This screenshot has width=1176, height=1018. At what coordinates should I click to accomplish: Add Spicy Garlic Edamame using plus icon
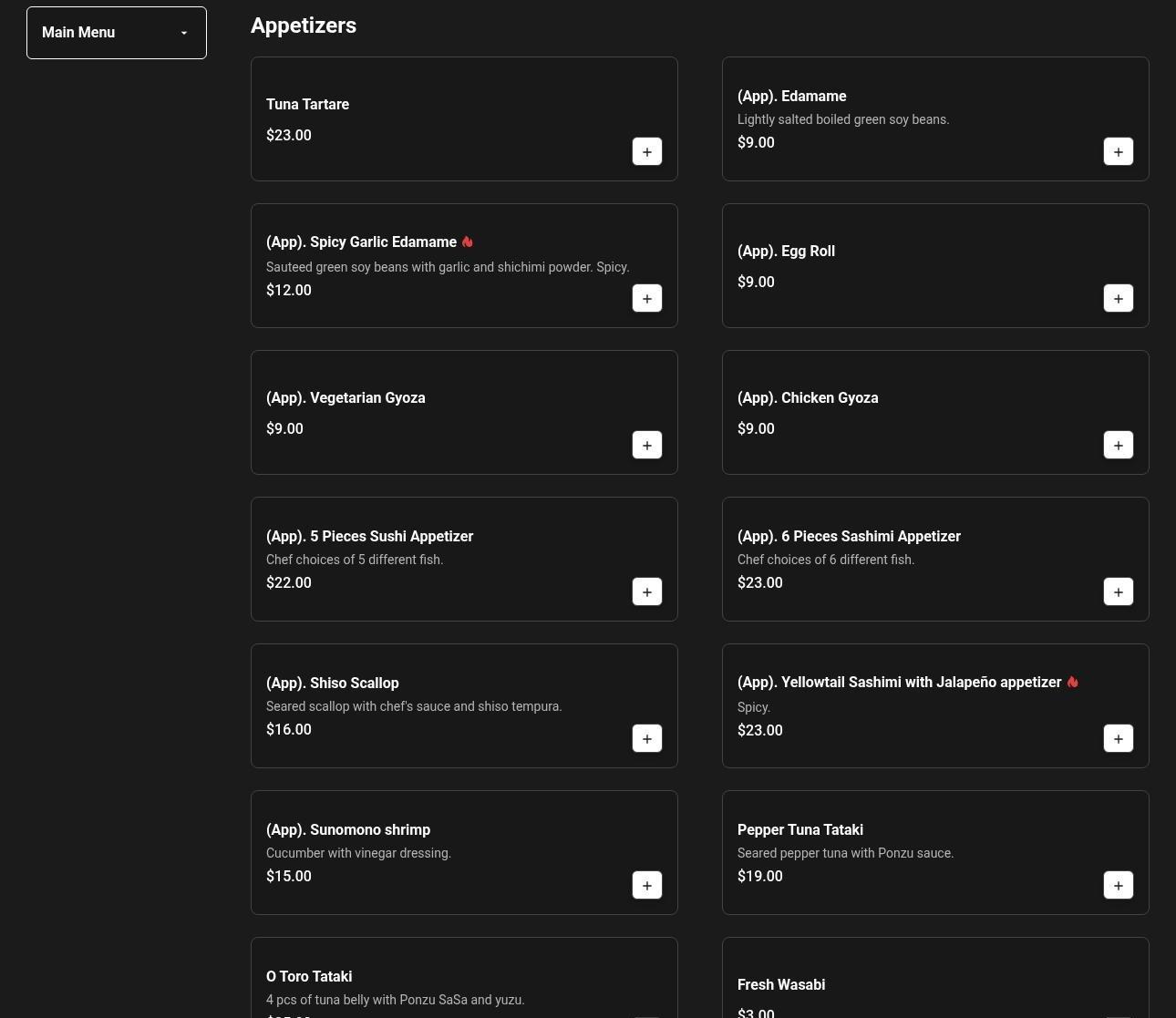pyautogui.click(x=646, y=299)
